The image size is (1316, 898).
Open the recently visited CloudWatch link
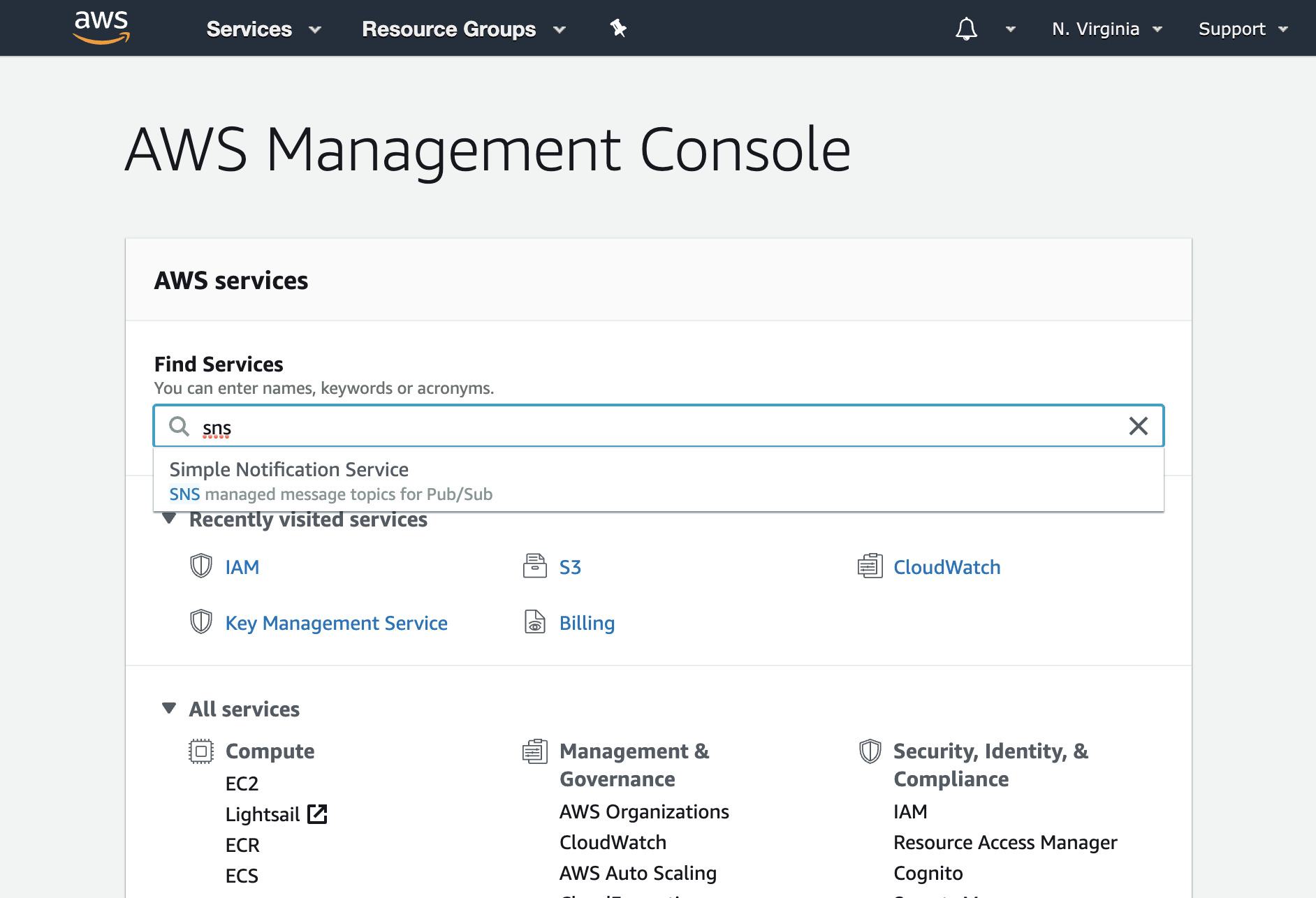(946, 567)
